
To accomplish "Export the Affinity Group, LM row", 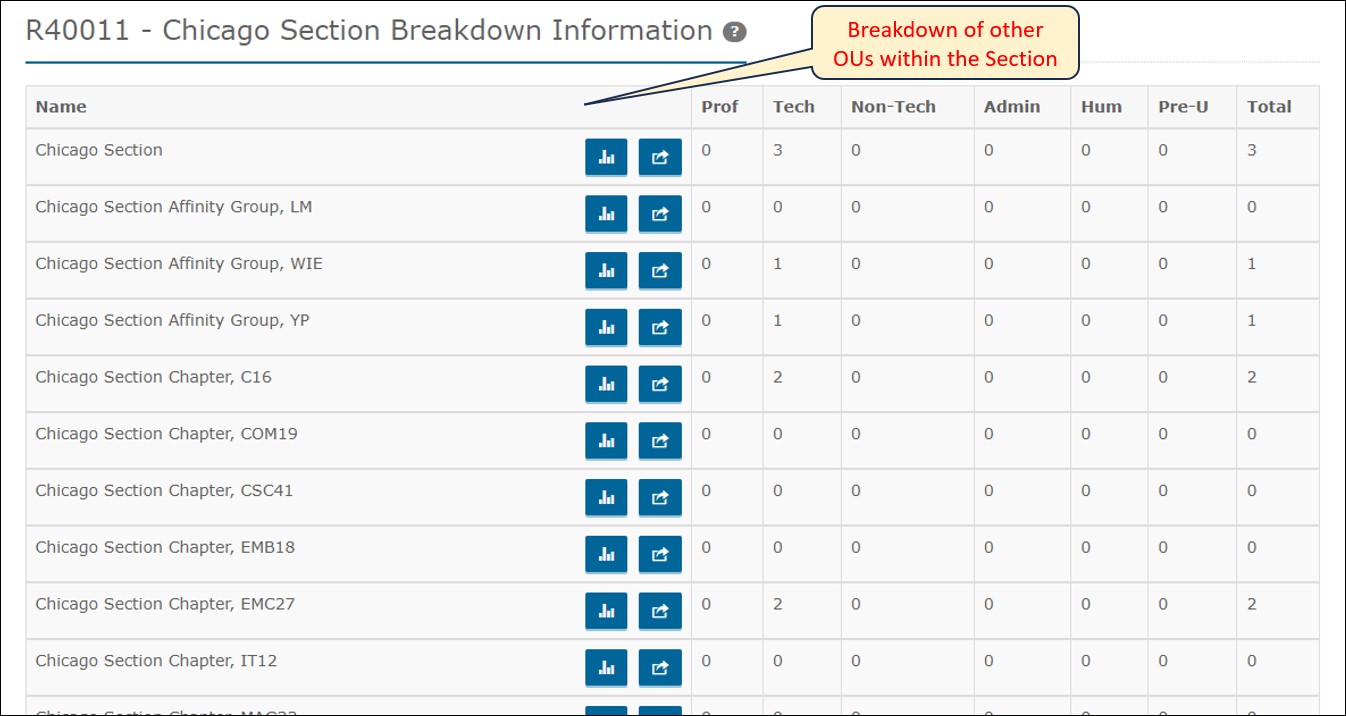I will (660, 214).
